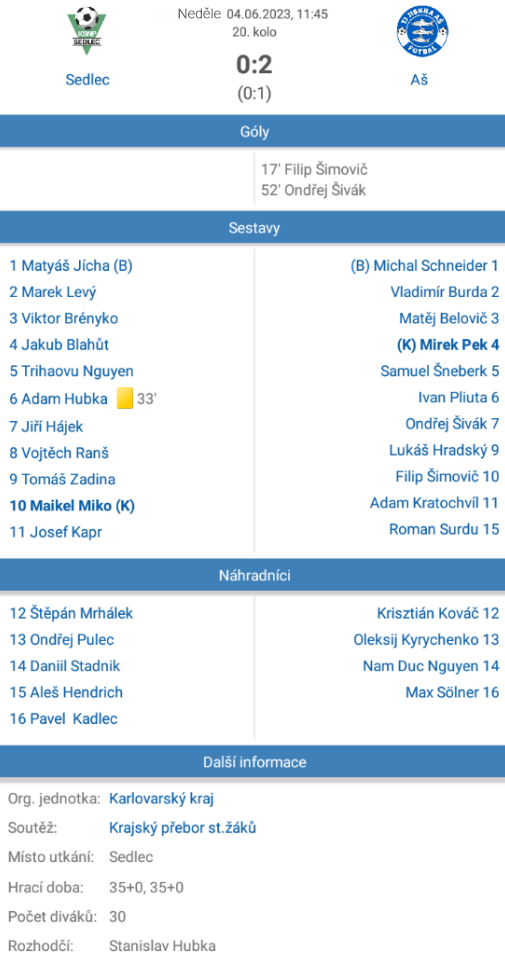
Task: Select the Sestavy section header
Action: point(252,228)
